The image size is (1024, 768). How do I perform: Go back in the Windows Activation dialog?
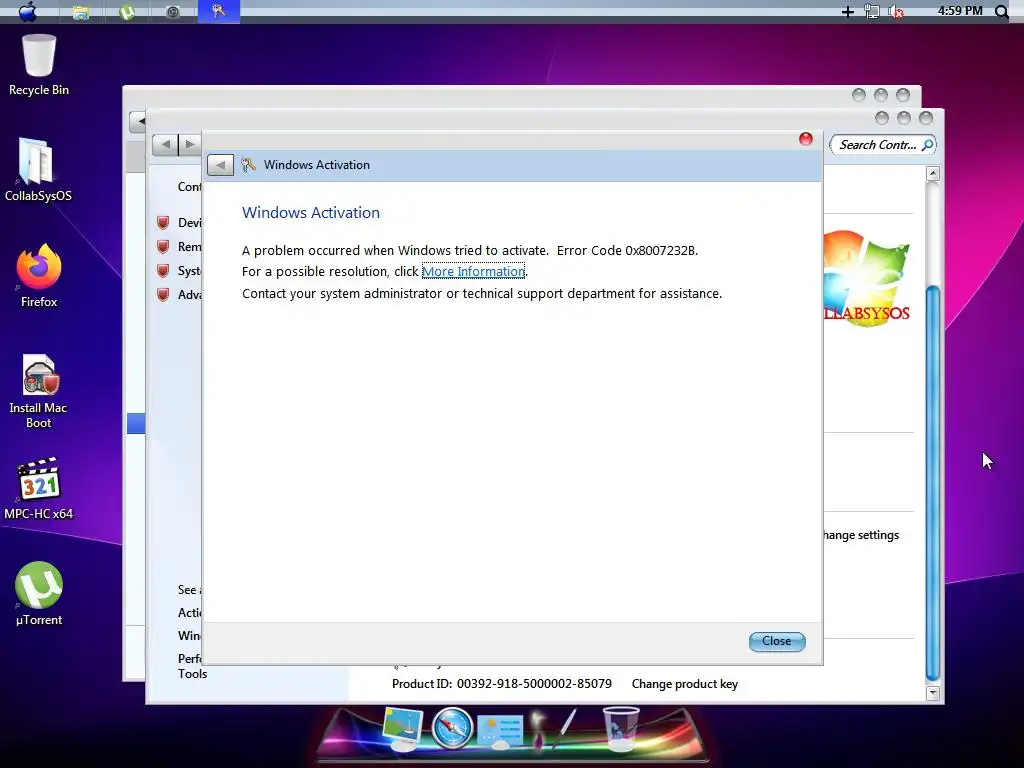(220, 165)
